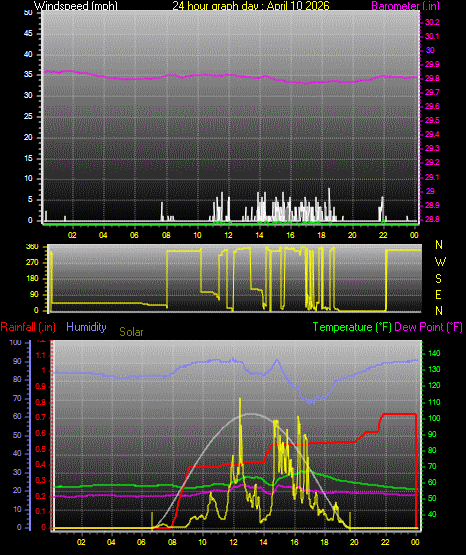Click the 30.2 barometer scale value
The width and height of the screenshot is (466, 555).
(x=432, y=22)
